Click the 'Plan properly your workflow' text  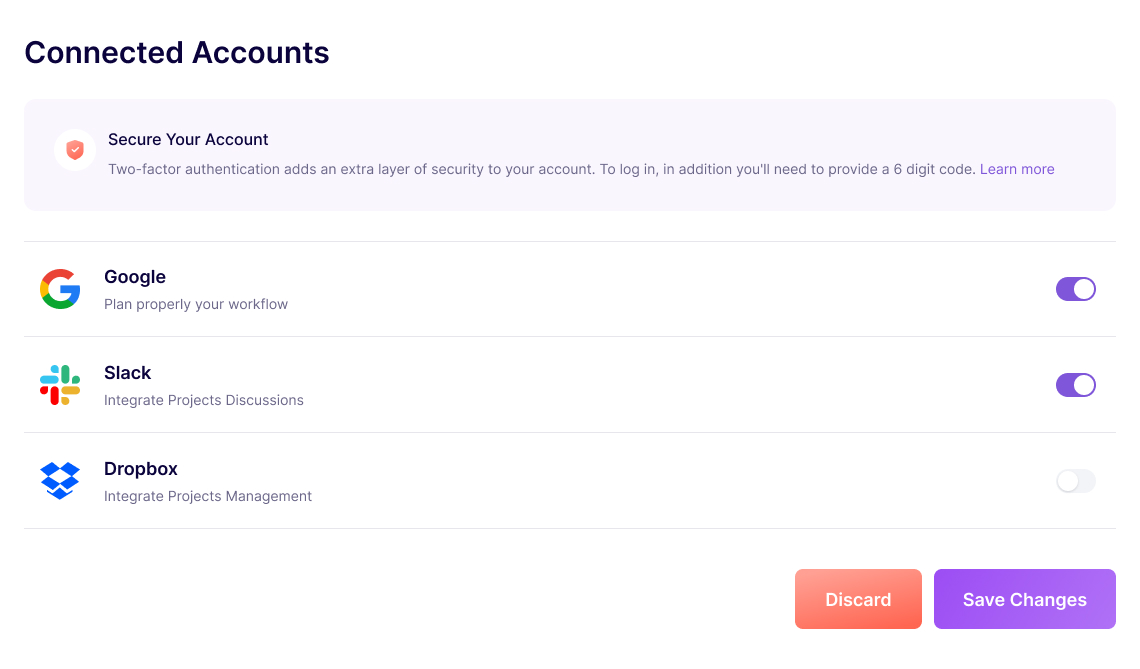click(x=196, y=304)
